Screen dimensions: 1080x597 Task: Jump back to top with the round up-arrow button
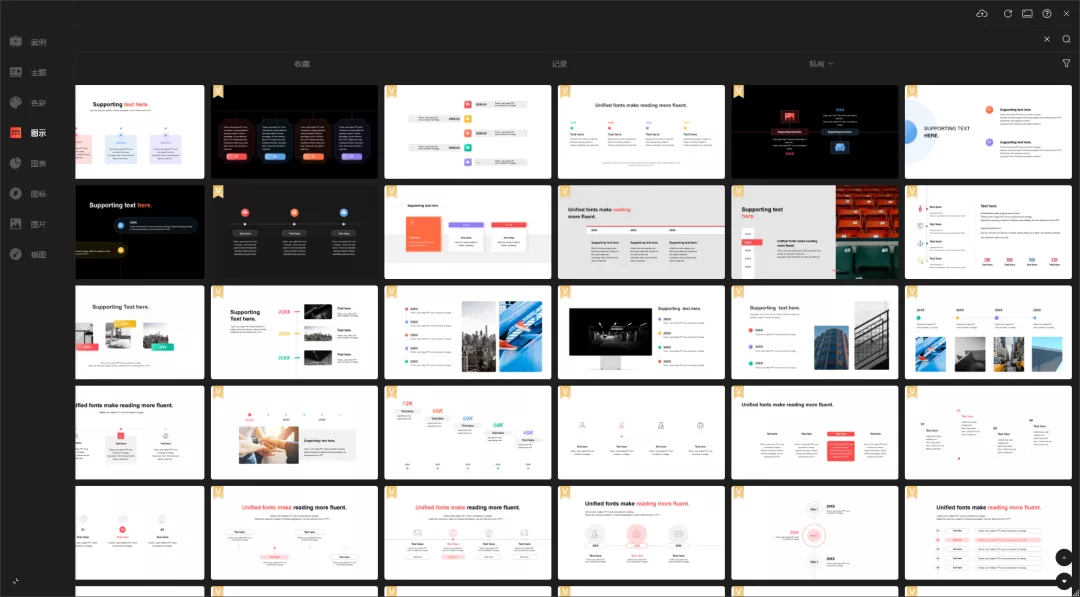[x=1064, y=557]
